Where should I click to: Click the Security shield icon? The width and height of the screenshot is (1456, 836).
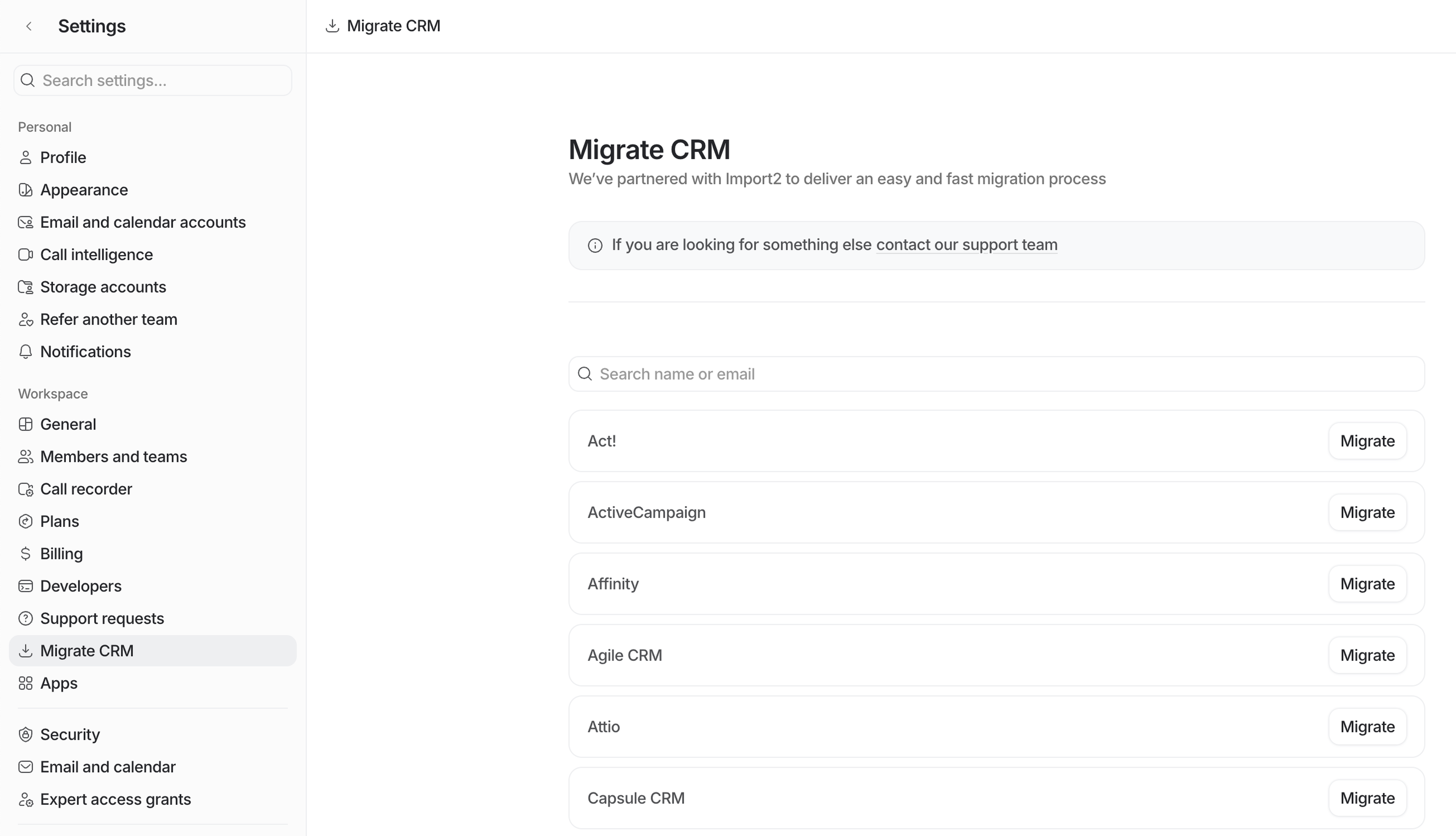[x=25, y=734]
